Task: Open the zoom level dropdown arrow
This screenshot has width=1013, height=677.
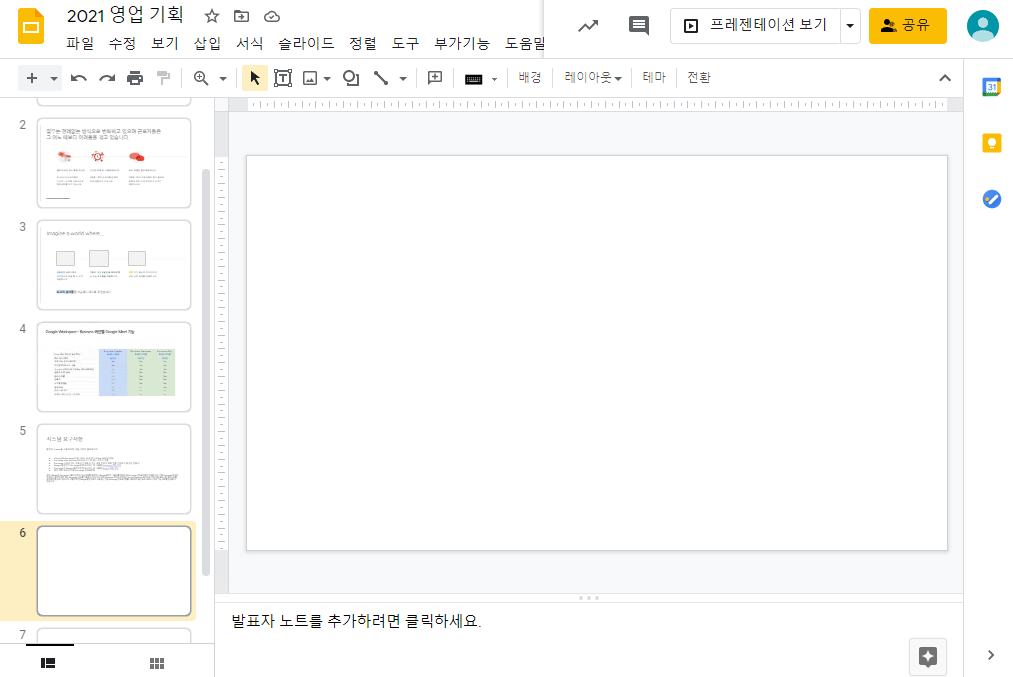Action: click(224, 79)
